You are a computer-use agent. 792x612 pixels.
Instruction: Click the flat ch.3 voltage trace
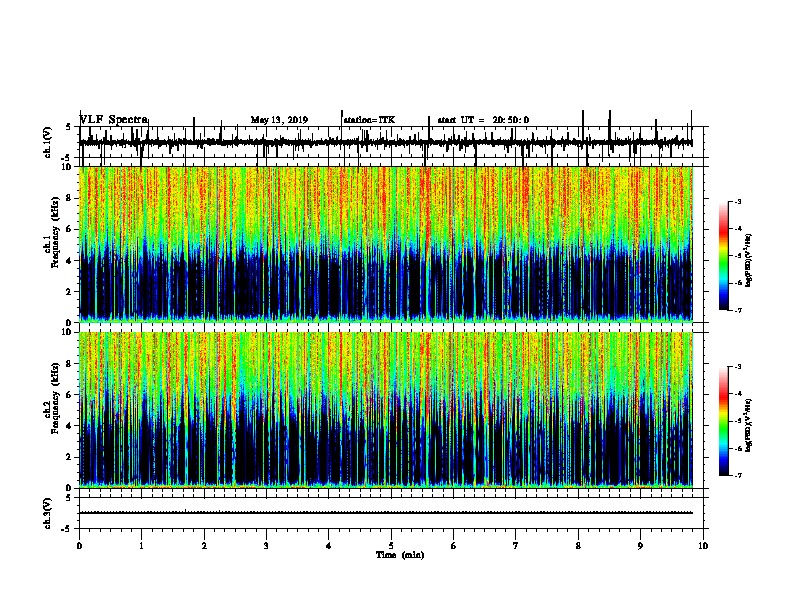(x=386, y=513)
